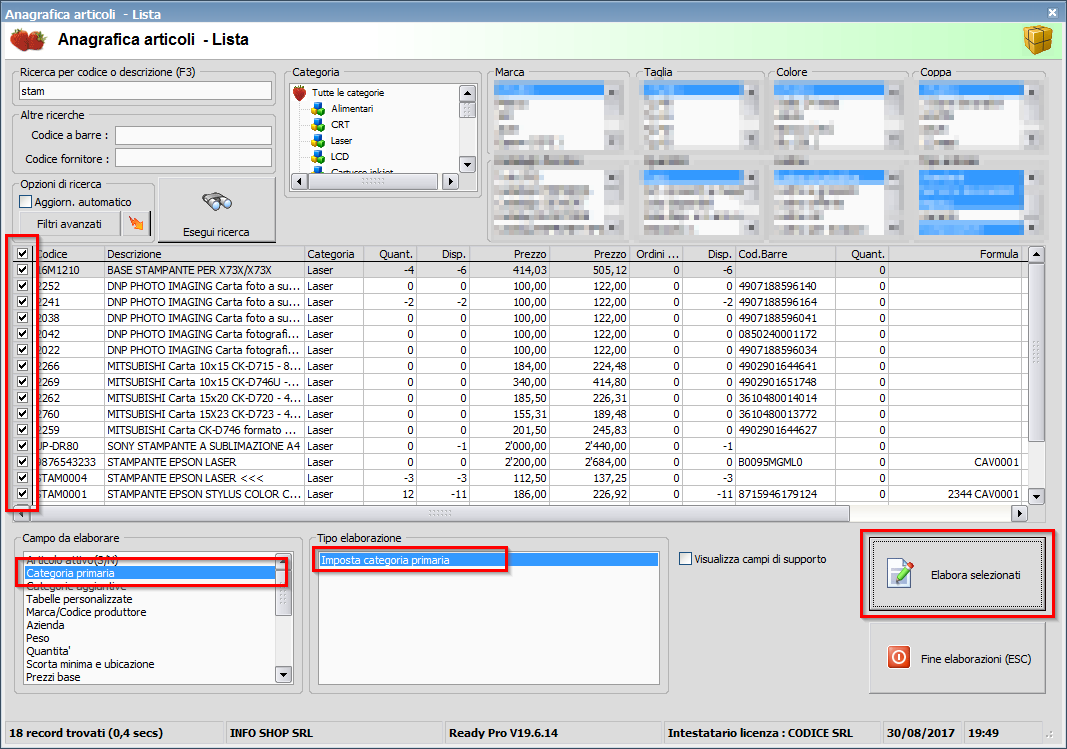This screenshot has width=1067, height=749.
Task: Uncheck the SONY STAMPANTE A SUBLIMAZIONE A4 row
Action: coord(22,446)
